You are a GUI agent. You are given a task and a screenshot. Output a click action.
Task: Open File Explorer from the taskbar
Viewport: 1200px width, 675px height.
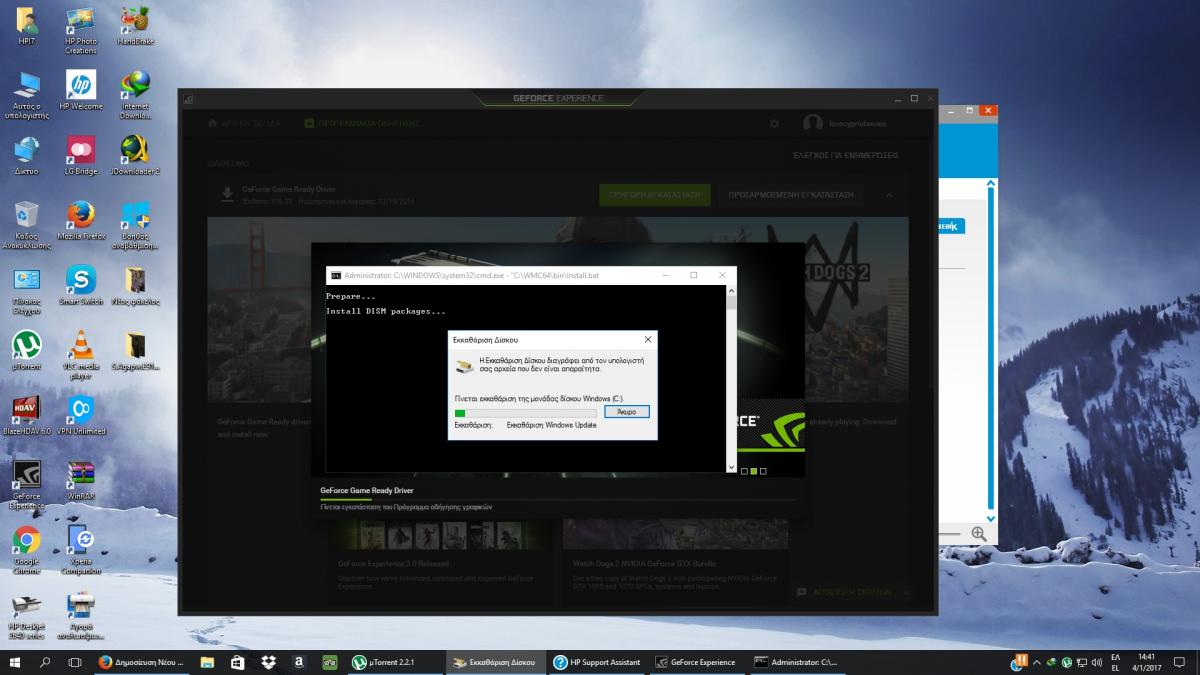pyautogui.click(x=206, y=662)
